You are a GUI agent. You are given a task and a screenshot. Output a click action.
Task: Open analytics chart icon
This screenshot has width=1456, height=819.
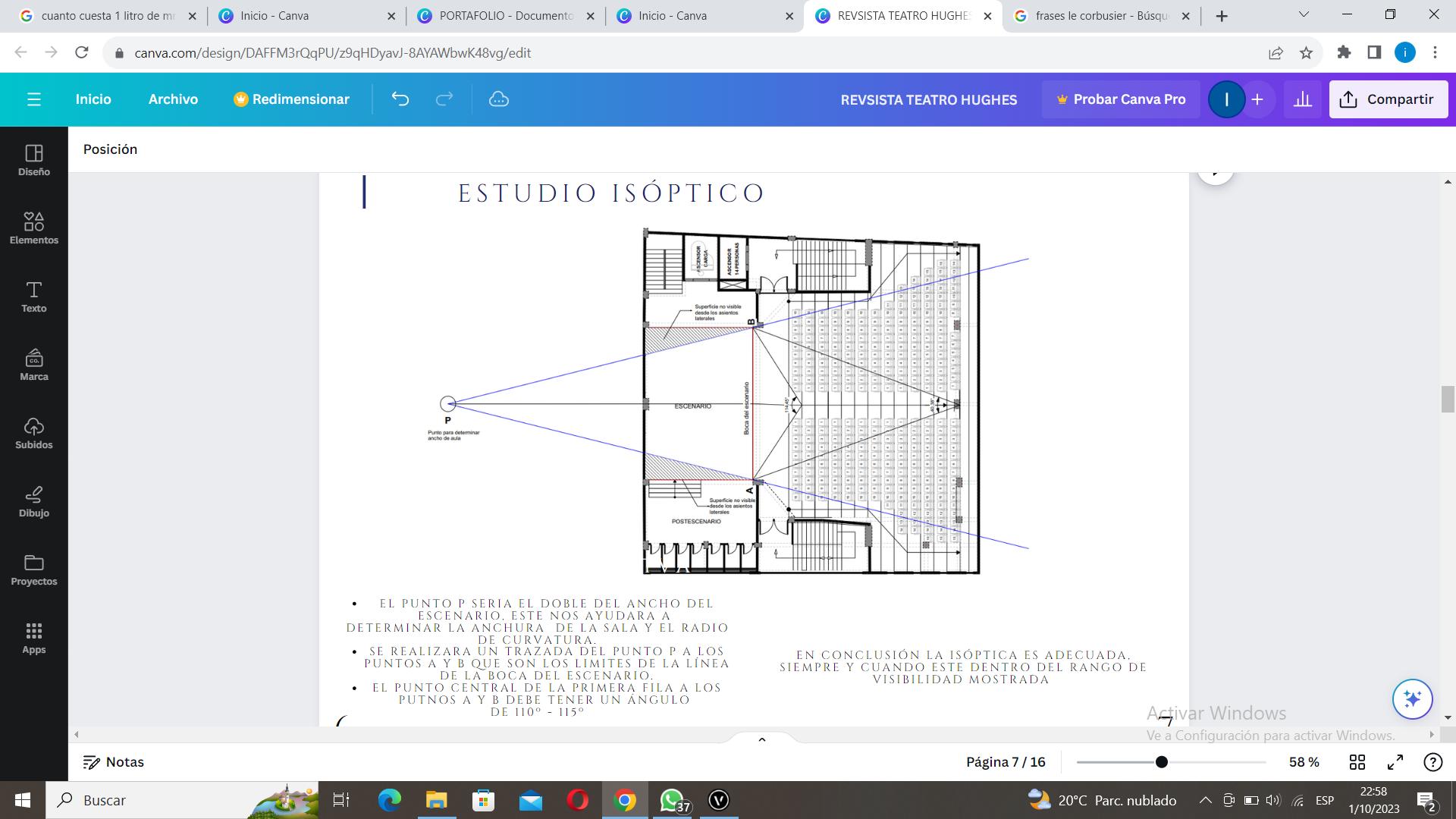click(x=1302, y=99)
